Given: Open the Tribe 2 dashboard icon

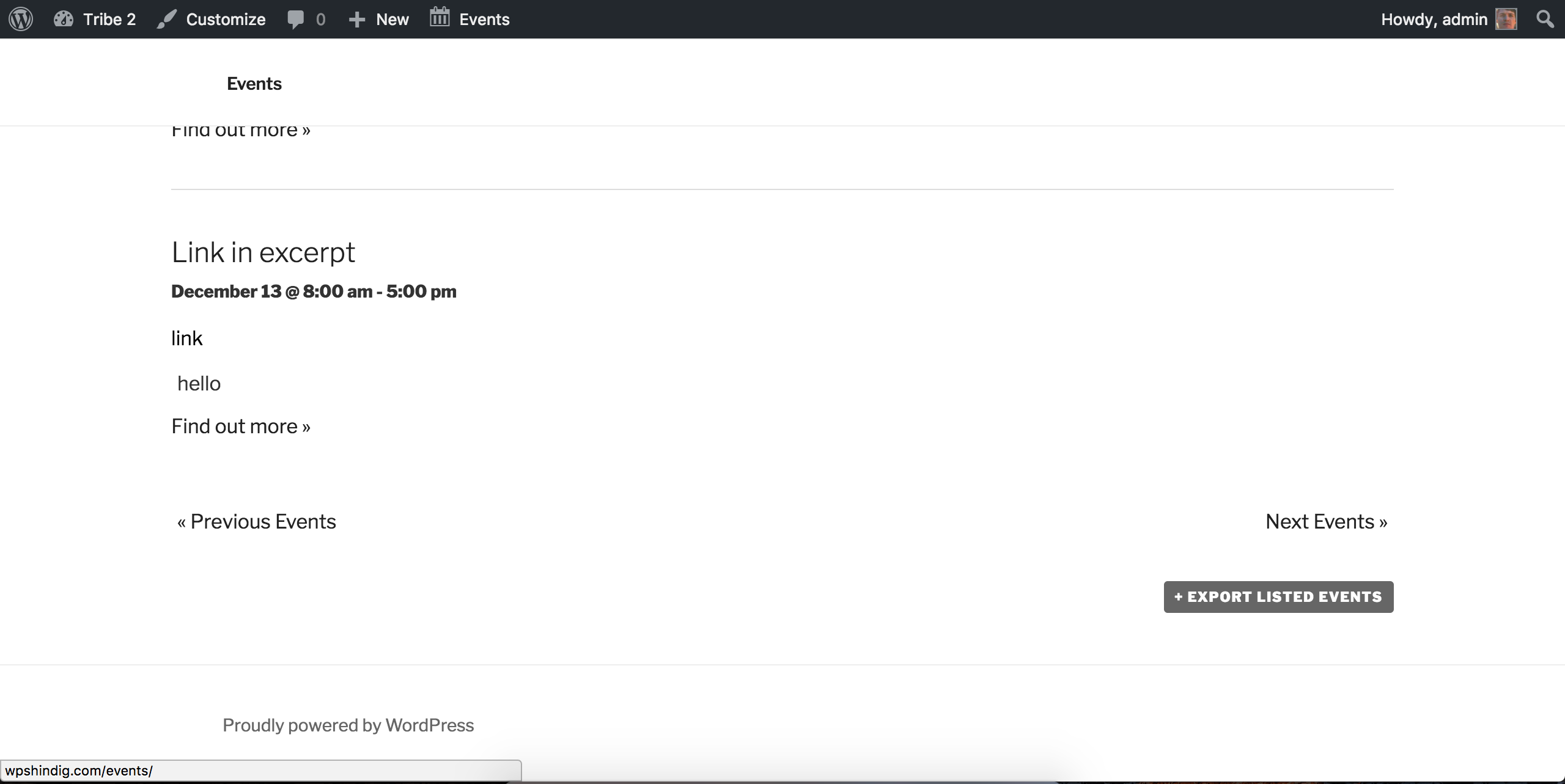Looking at the screenshot, I should [x=64, y=19].
